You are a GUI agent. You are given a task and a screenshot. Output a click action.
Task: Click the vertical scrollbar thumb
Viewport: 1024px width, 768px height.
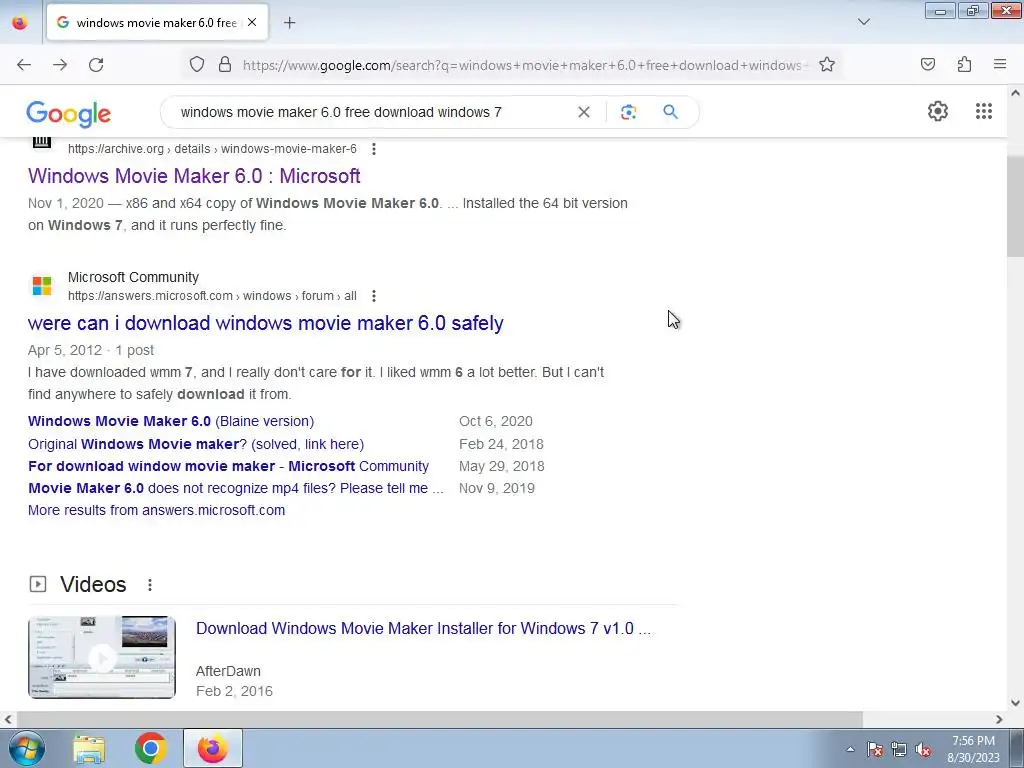(x=1015, y=206)
